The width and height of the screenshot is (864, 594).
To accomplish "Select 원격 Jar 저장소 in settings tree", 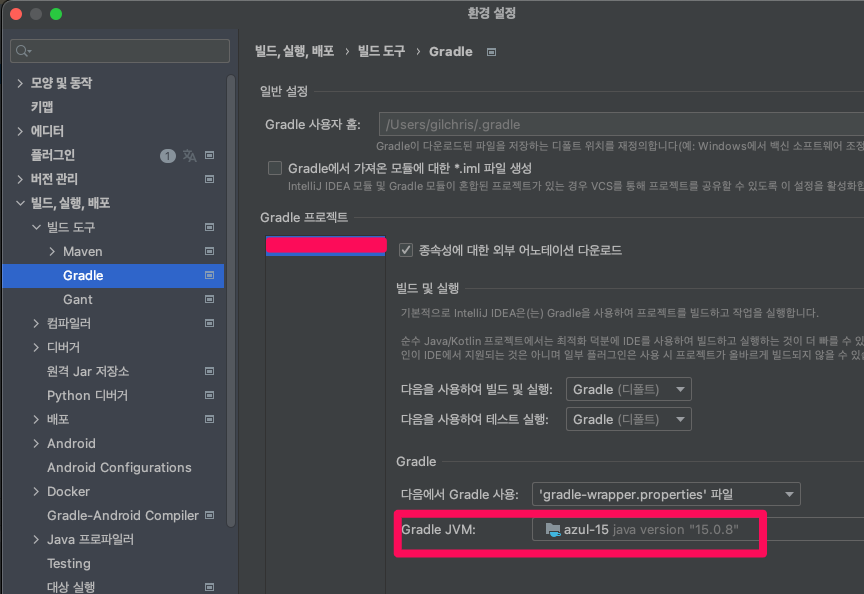I will click(88, 371).
